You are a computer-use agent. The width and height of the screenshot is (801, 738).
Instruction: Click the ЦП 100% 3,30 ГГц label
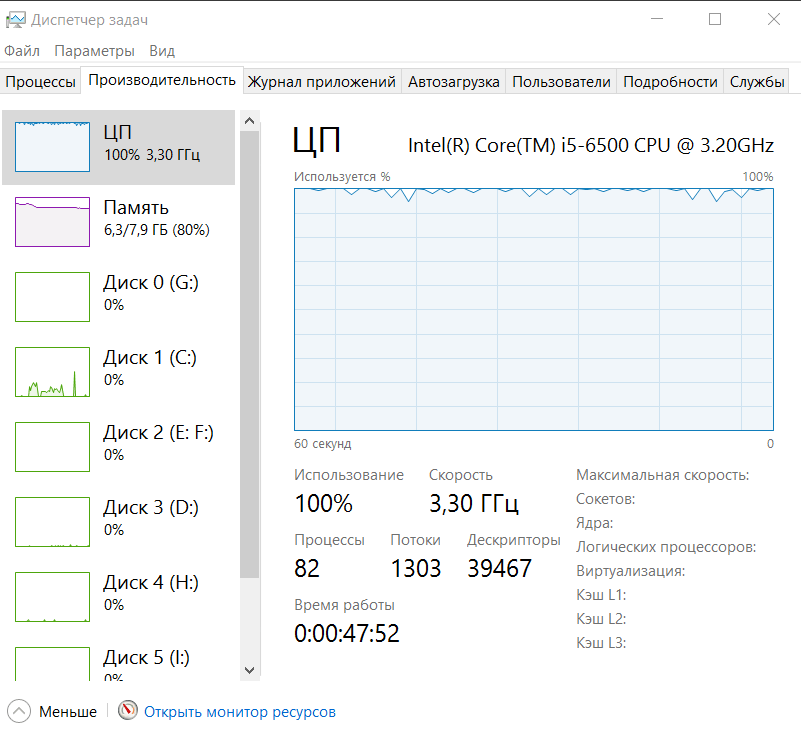pyautogui.click(x=152, y=142)
